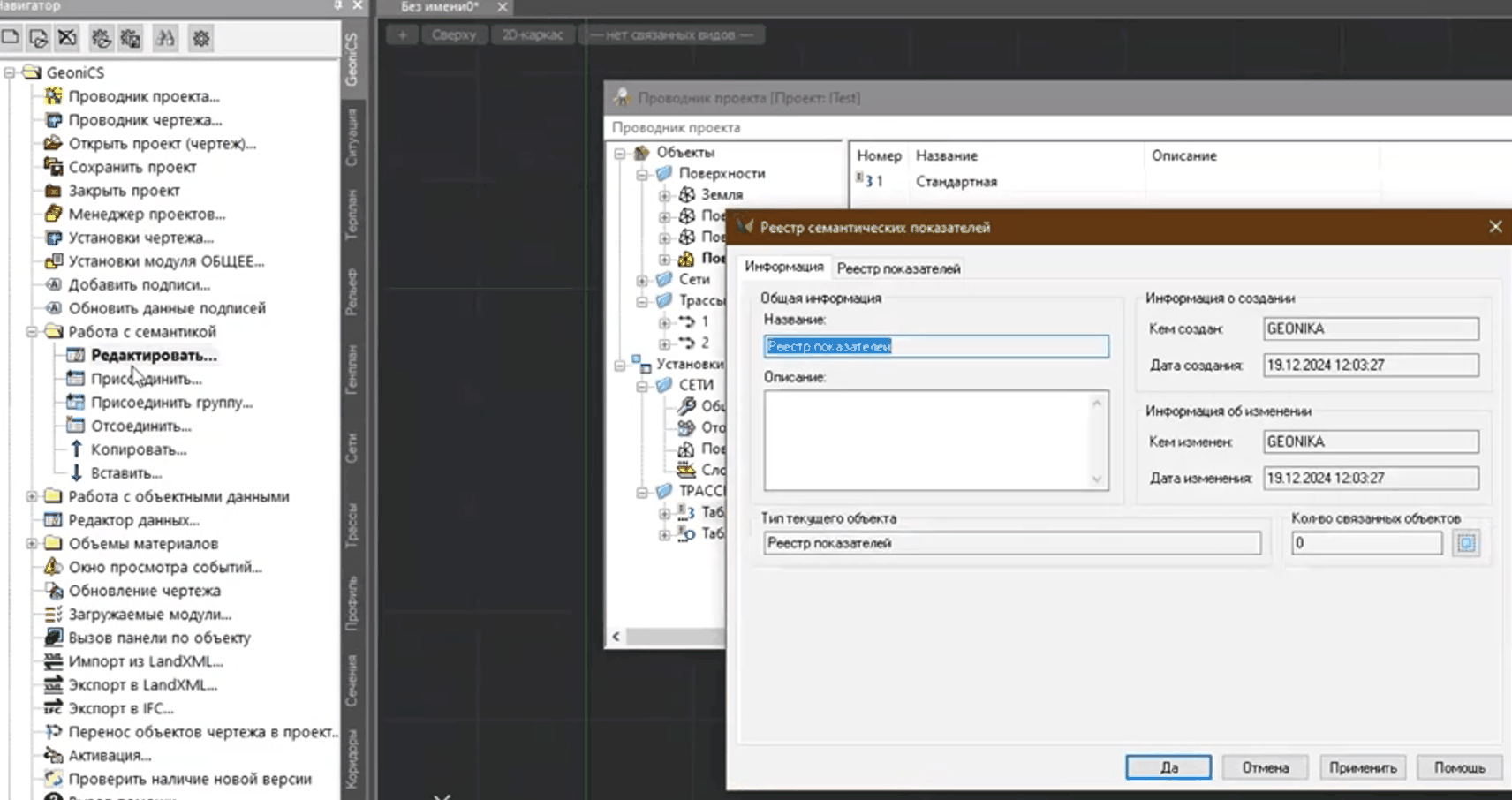
Task: Switch to Реестр показателей tab
Action: point(898,268)
